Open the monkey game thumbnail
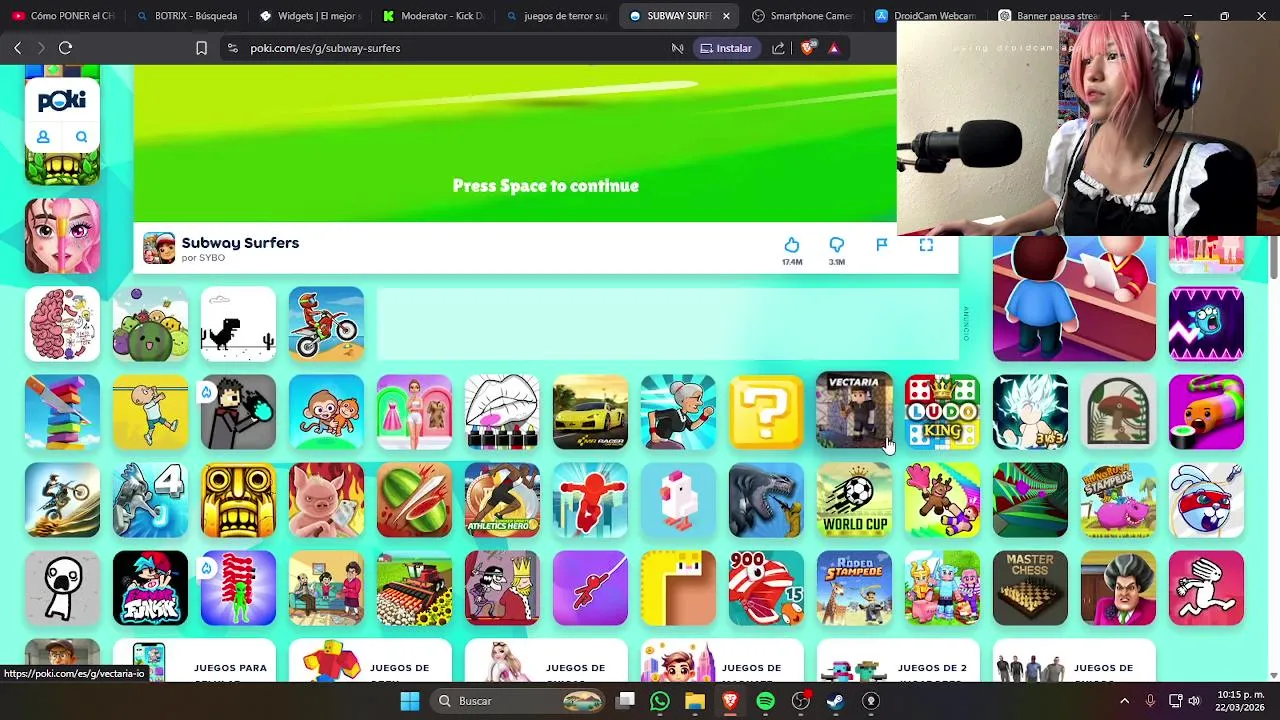The image size is (1280, 720). coord(326,412)
